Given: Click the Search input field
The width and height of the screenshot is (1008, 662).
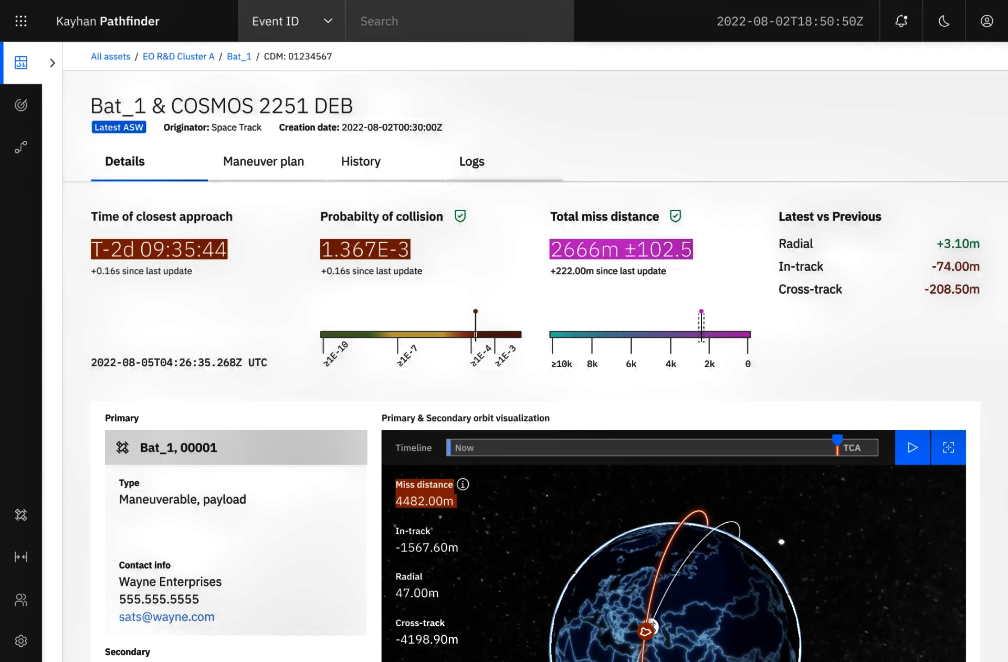Looking at the screenshot, I should pos(460,21).
